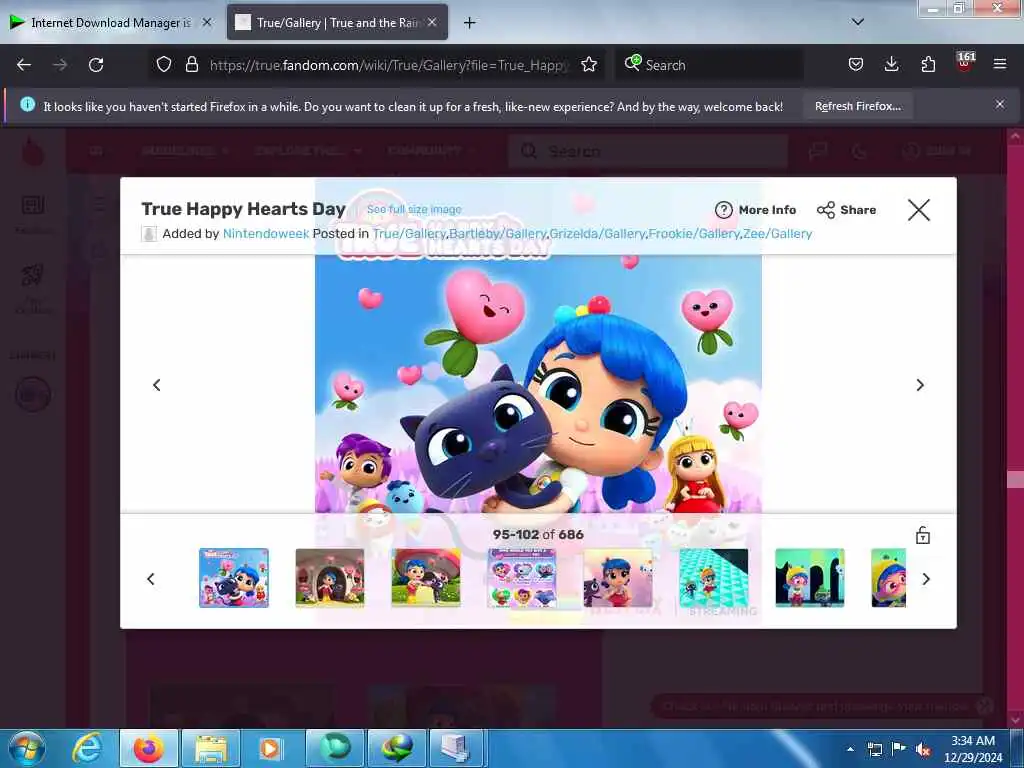Show previous image with left main arrow

coord(157,385)
